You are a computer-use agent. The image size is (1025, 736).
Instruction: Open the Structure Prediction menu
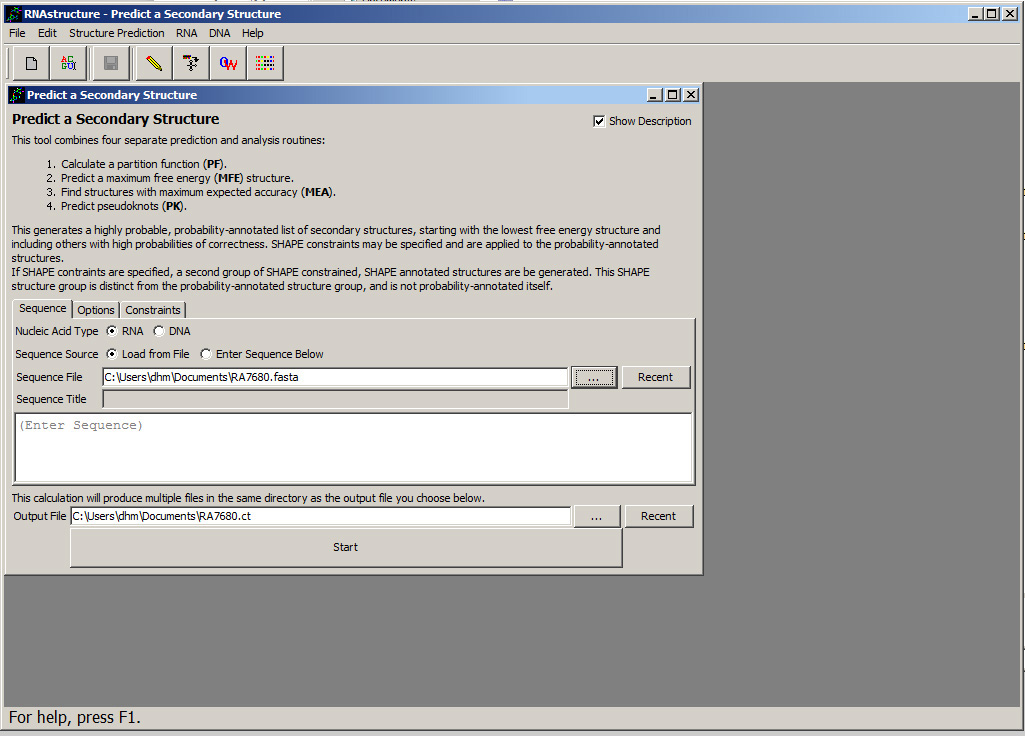tap(117, 33)
